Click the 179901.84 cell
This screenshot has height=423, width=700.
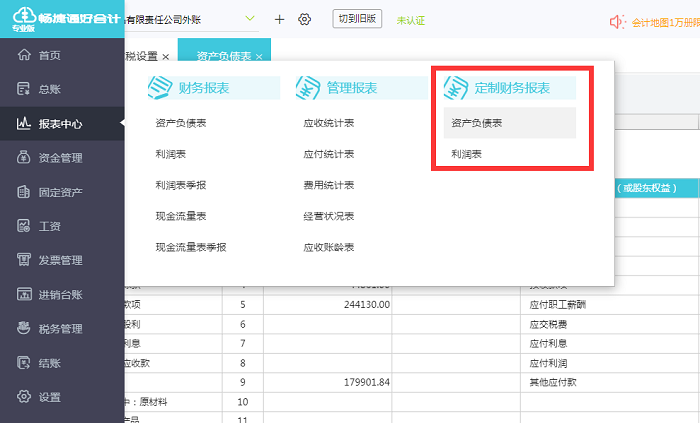tap(328, 382)
